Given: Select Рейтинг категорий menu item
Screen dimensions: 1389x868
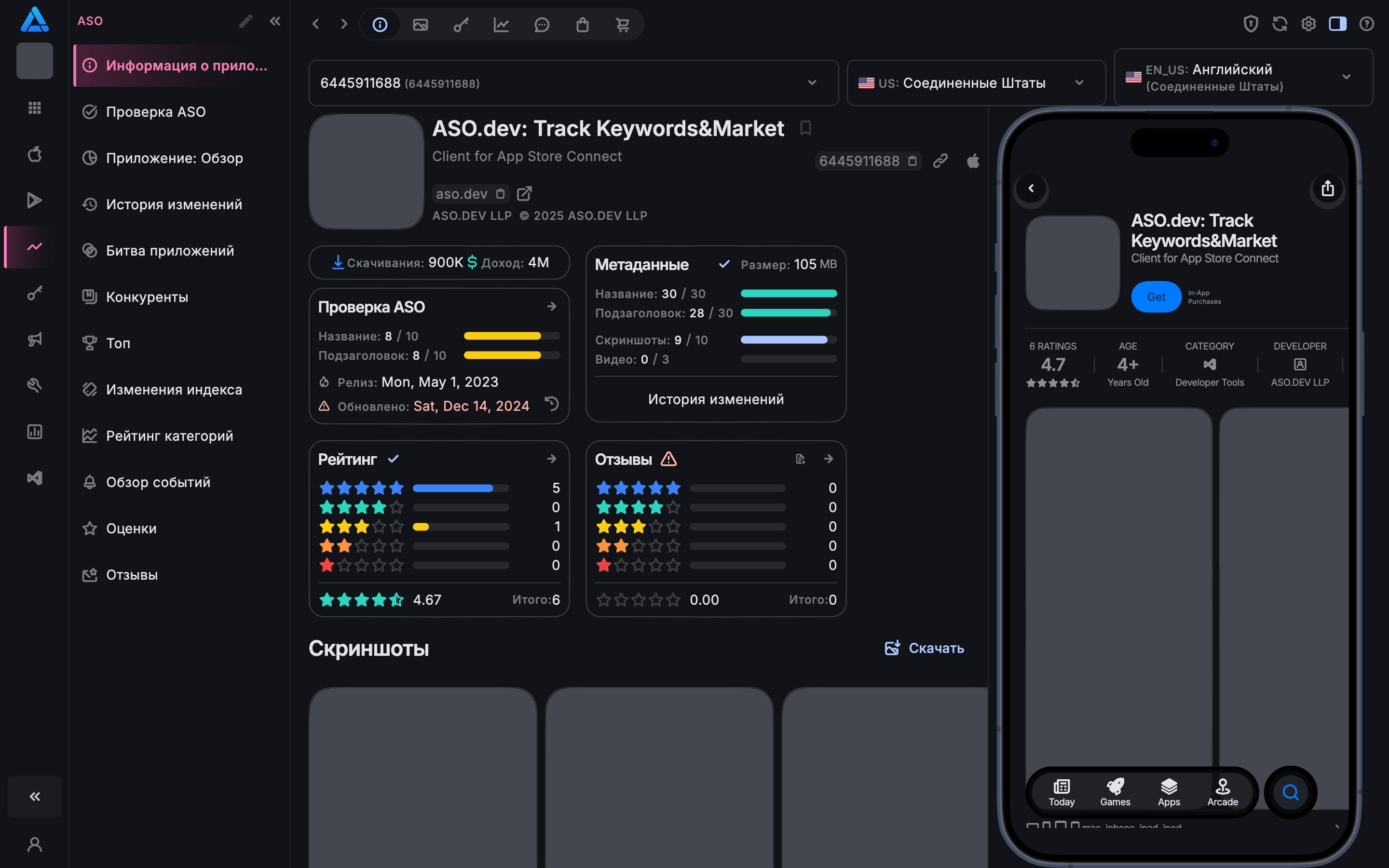Looking at the screenshot, I should [178, 436].
